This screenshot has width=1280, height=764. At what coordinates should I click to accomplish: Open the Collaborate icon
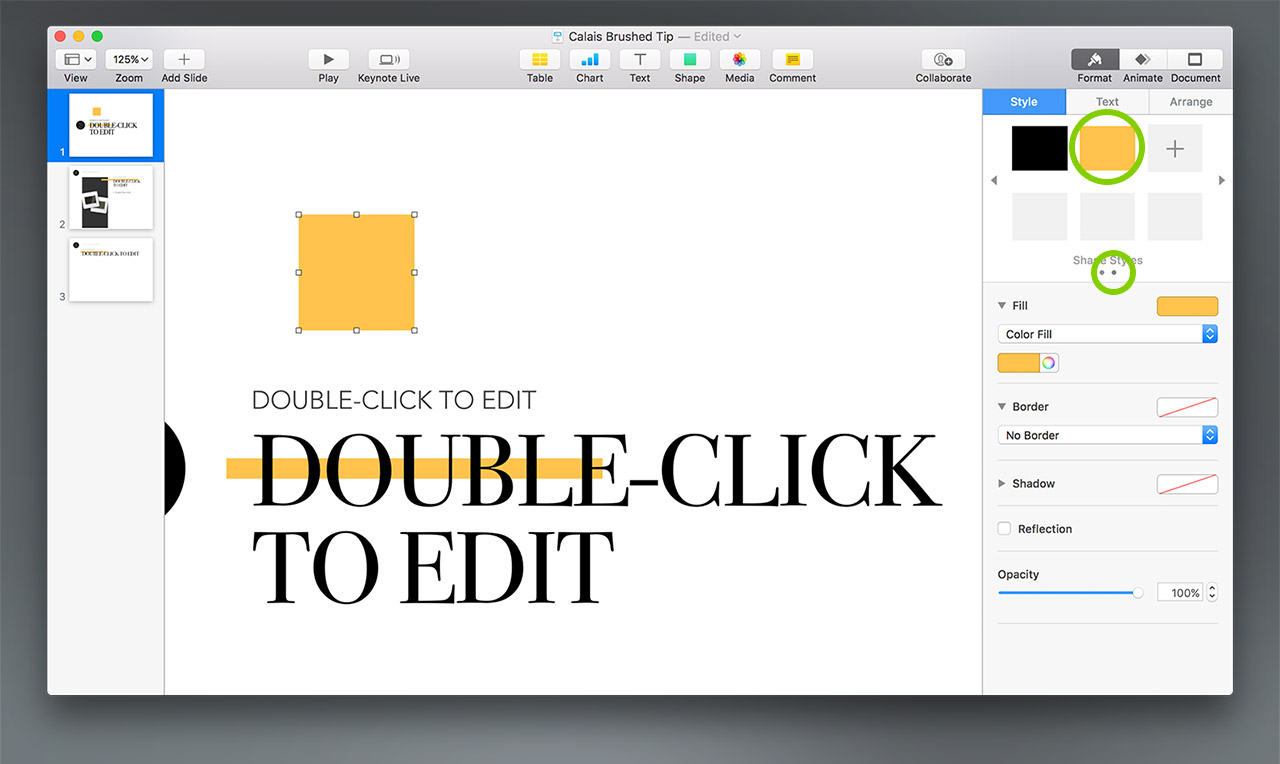[943, 60]
